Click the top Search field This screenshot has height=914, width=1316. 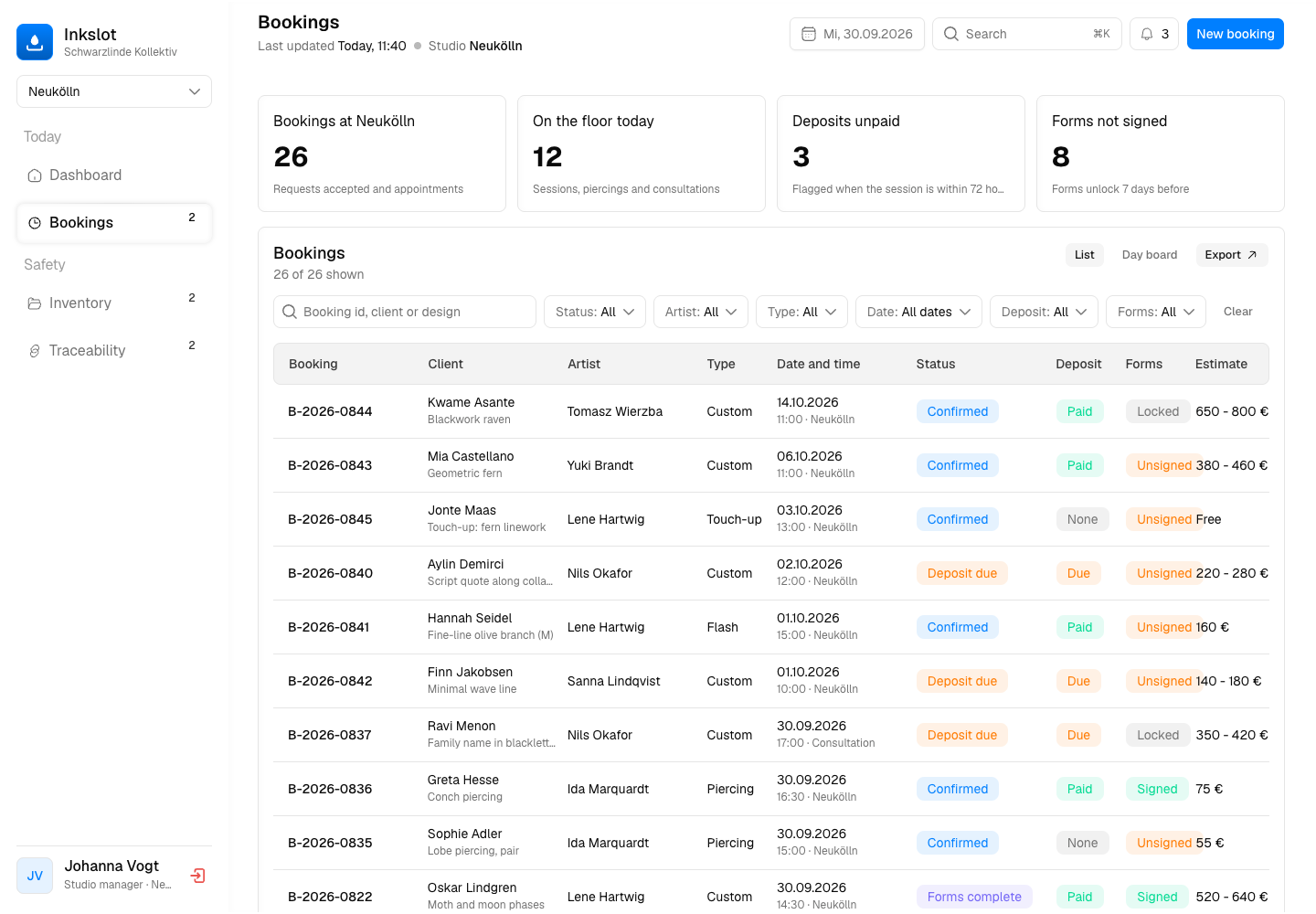click(1027, 34)
